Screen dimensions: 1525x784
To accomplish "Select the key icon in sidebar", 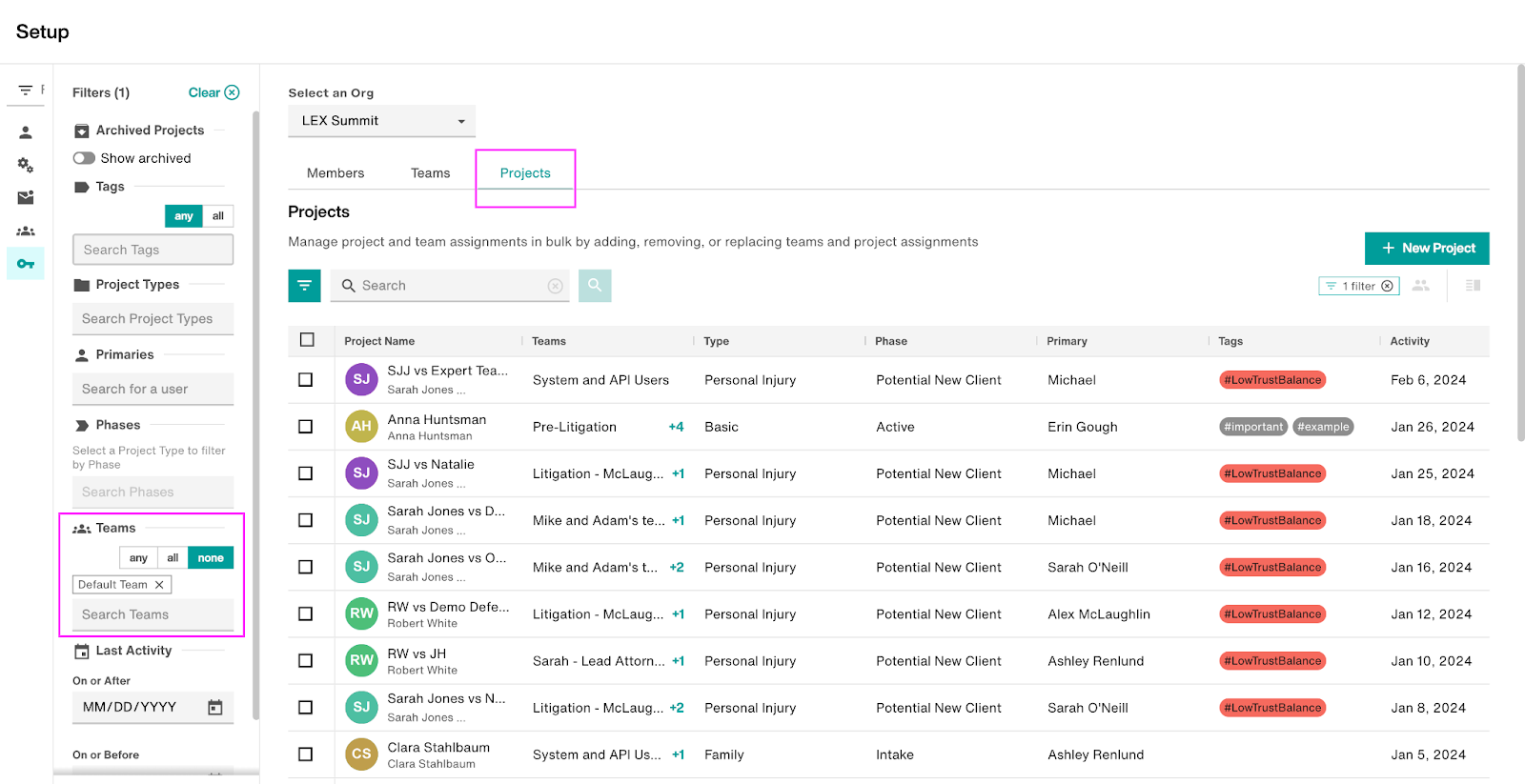I will (x=26, y=264).
